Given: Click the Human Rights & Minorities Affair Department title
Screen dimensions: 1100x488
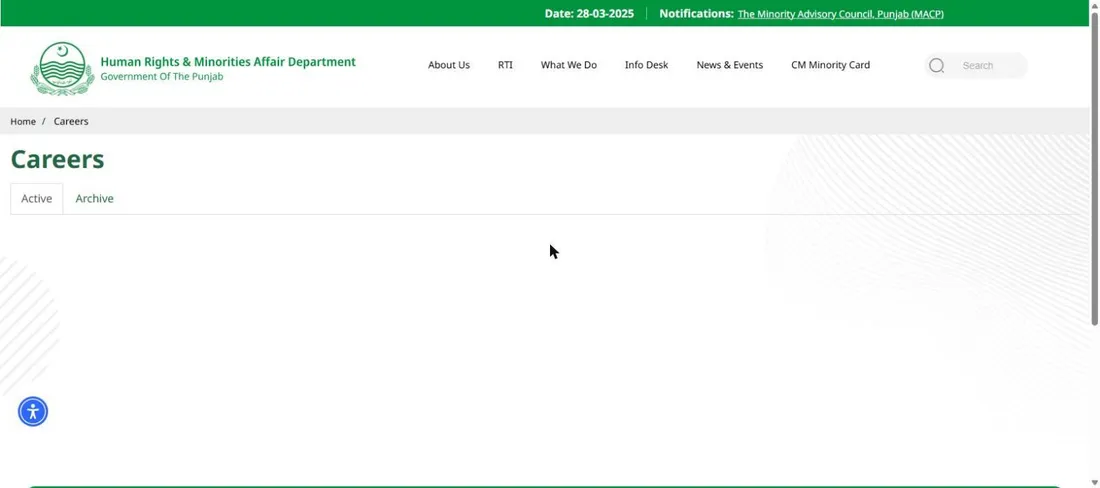Looking at the screenshot, I should click(x=228, y=62).
